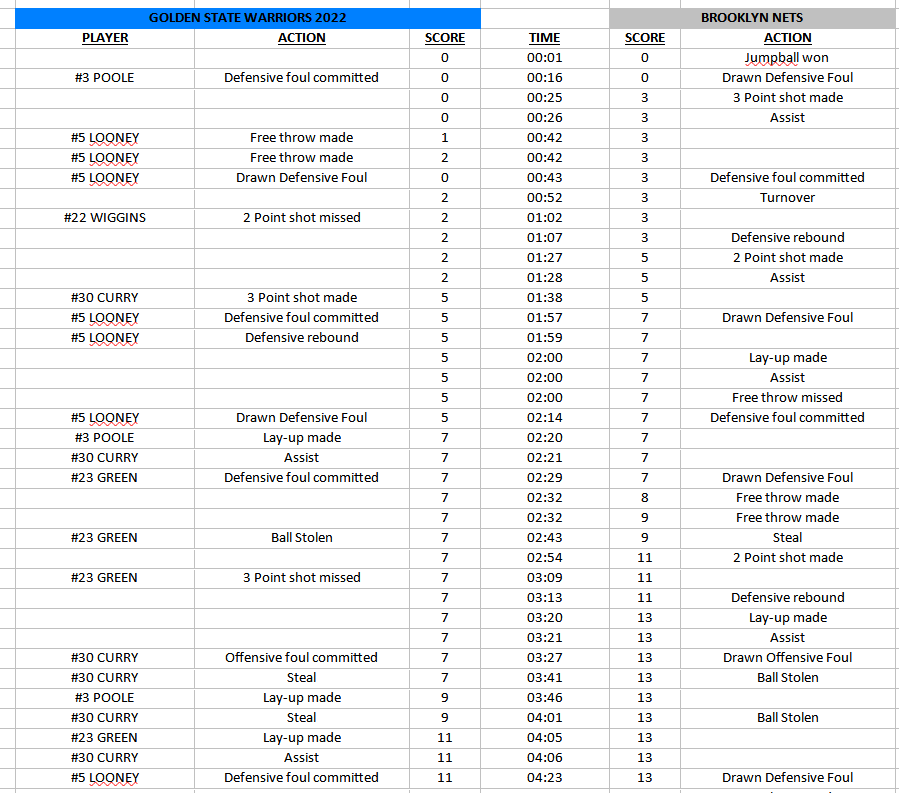899x793 pixels.
Task: Select the GOLDEN STATE WARRIORS 2022 header cell
Action: 248,18
